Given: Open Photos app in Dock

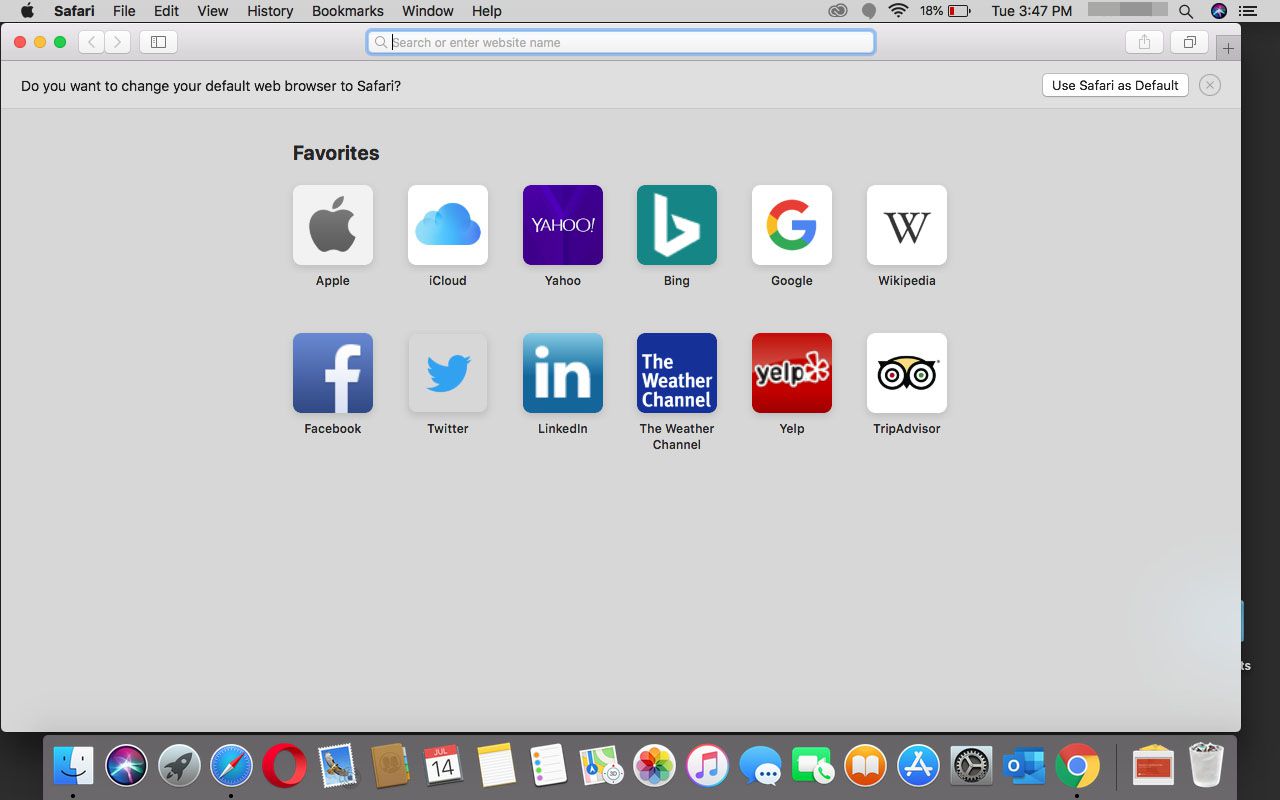Looking at the screenshot, I should pyautogui.click(x=655, y=767).
